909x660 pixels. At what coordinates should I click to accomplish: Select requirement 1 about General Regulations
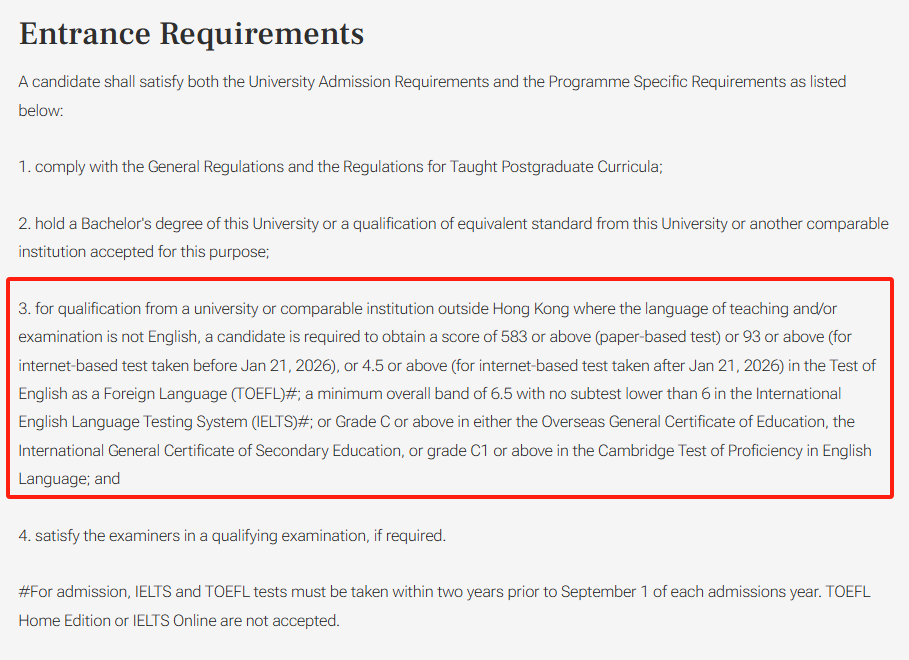(340, 167)
